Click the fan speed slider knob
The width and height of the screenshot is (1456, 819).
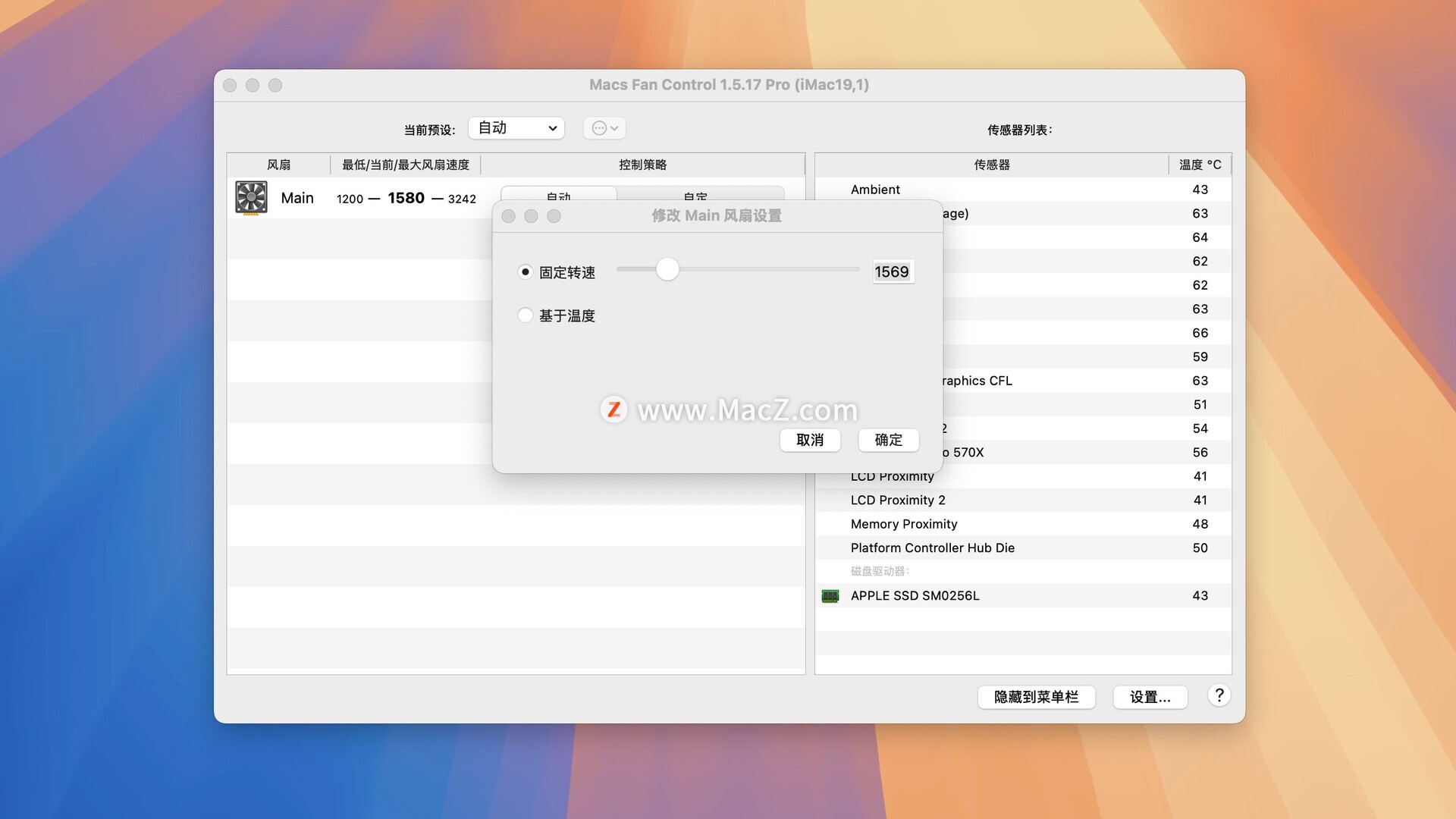667,269
